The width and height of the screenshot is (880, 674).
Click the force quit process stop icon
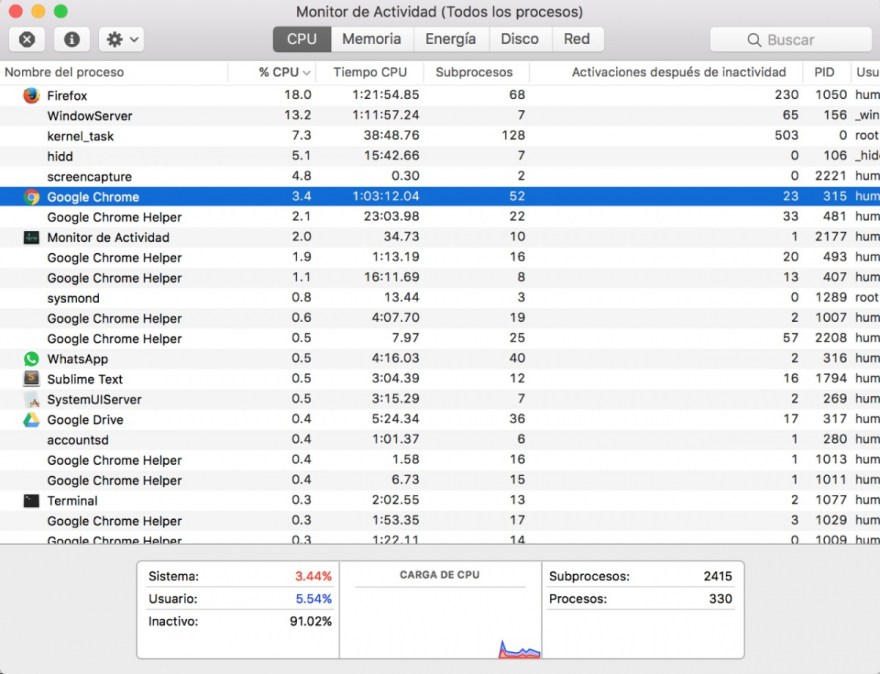28,39
